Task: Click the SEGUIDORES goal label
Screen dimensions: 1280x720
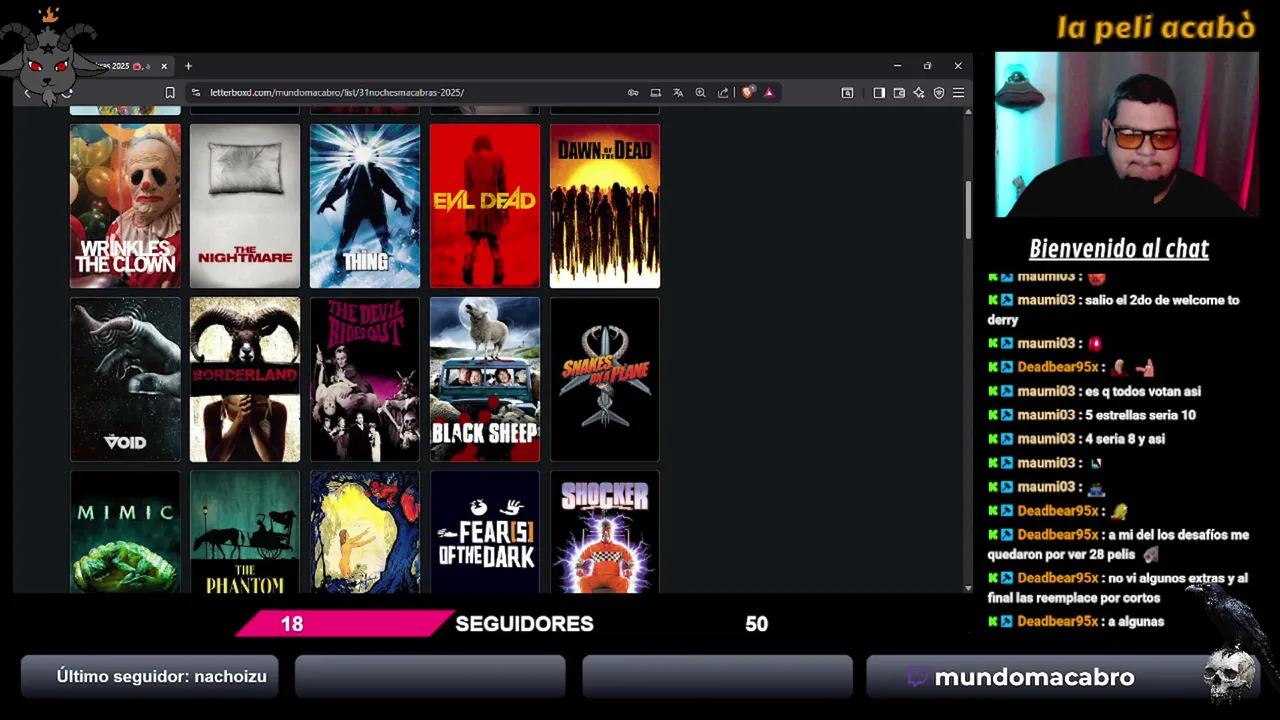Action: click(x=524, y=624)
